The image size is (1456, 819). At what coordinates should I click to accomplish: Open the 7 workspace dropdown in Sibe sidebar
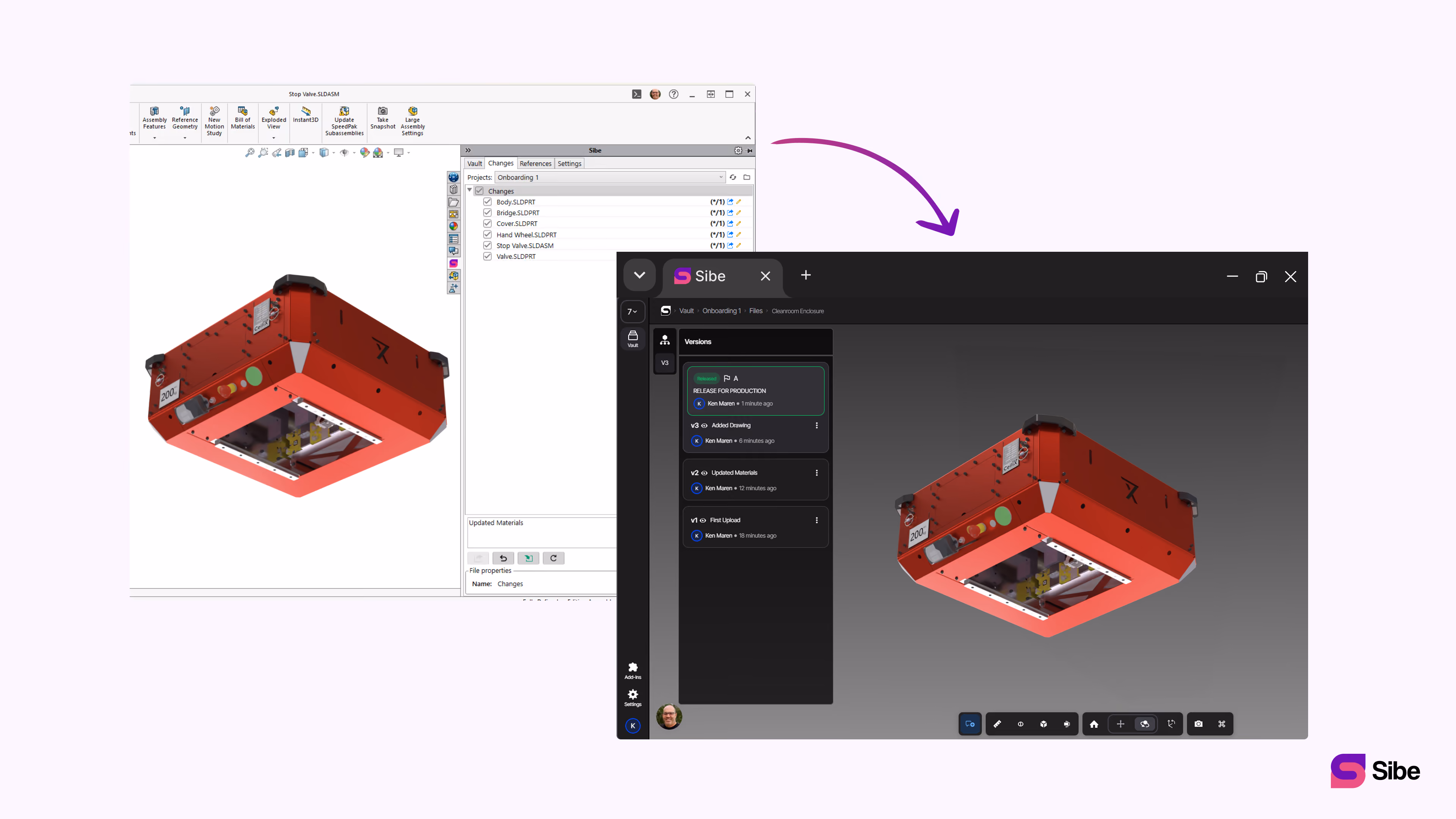point(632,311)
